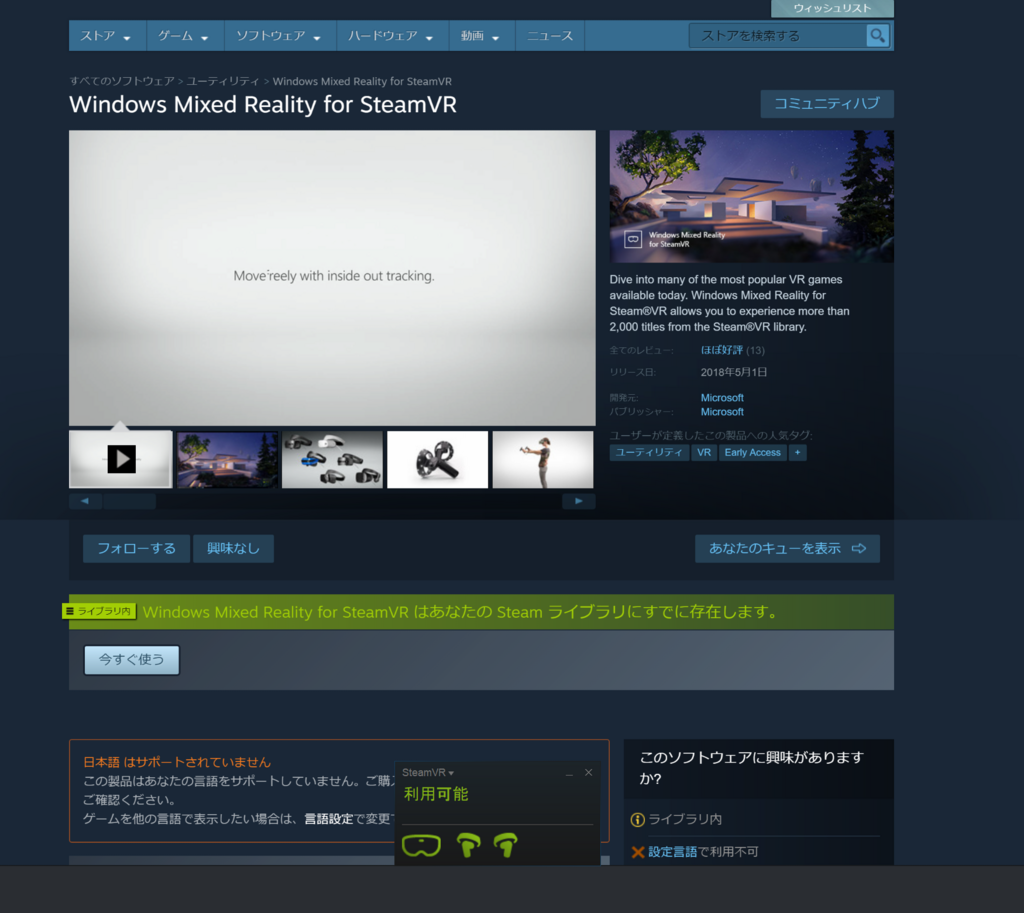Click あなたのキューを表示 button

[x=787, y=549]
